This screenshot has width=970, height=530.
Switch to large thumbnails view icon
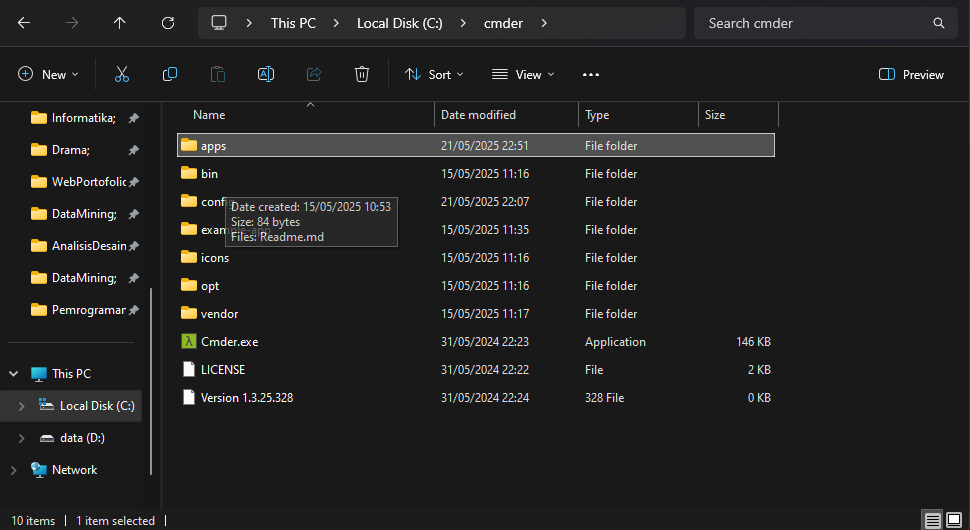click(953, 520)
